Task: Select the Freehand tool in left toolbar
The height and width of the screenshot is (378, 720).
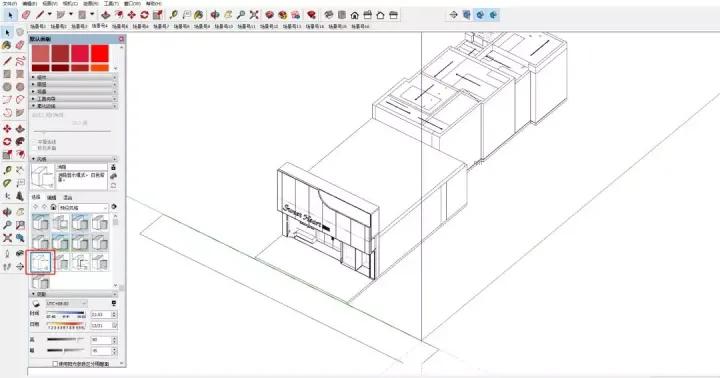Action: (x=20, y=61)
